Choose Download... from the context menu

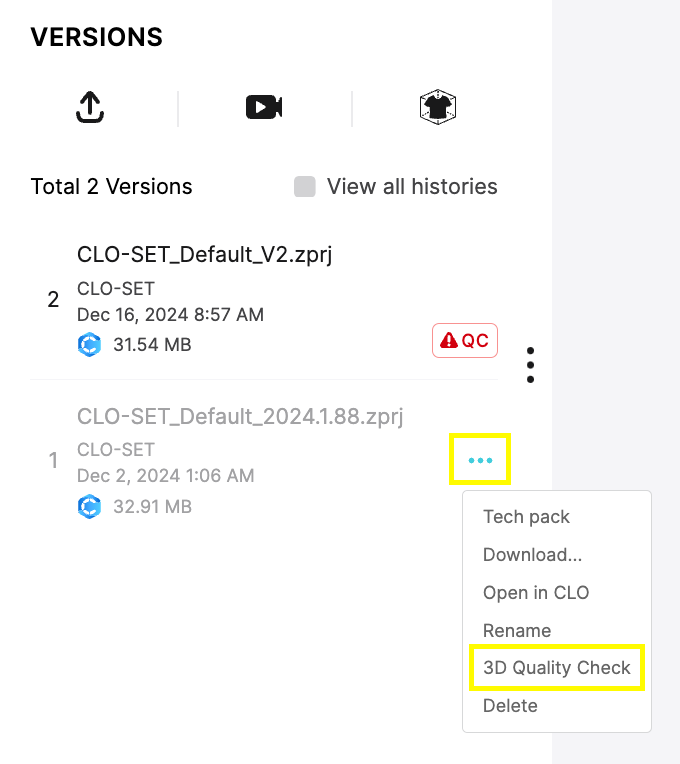click(532, 554)
